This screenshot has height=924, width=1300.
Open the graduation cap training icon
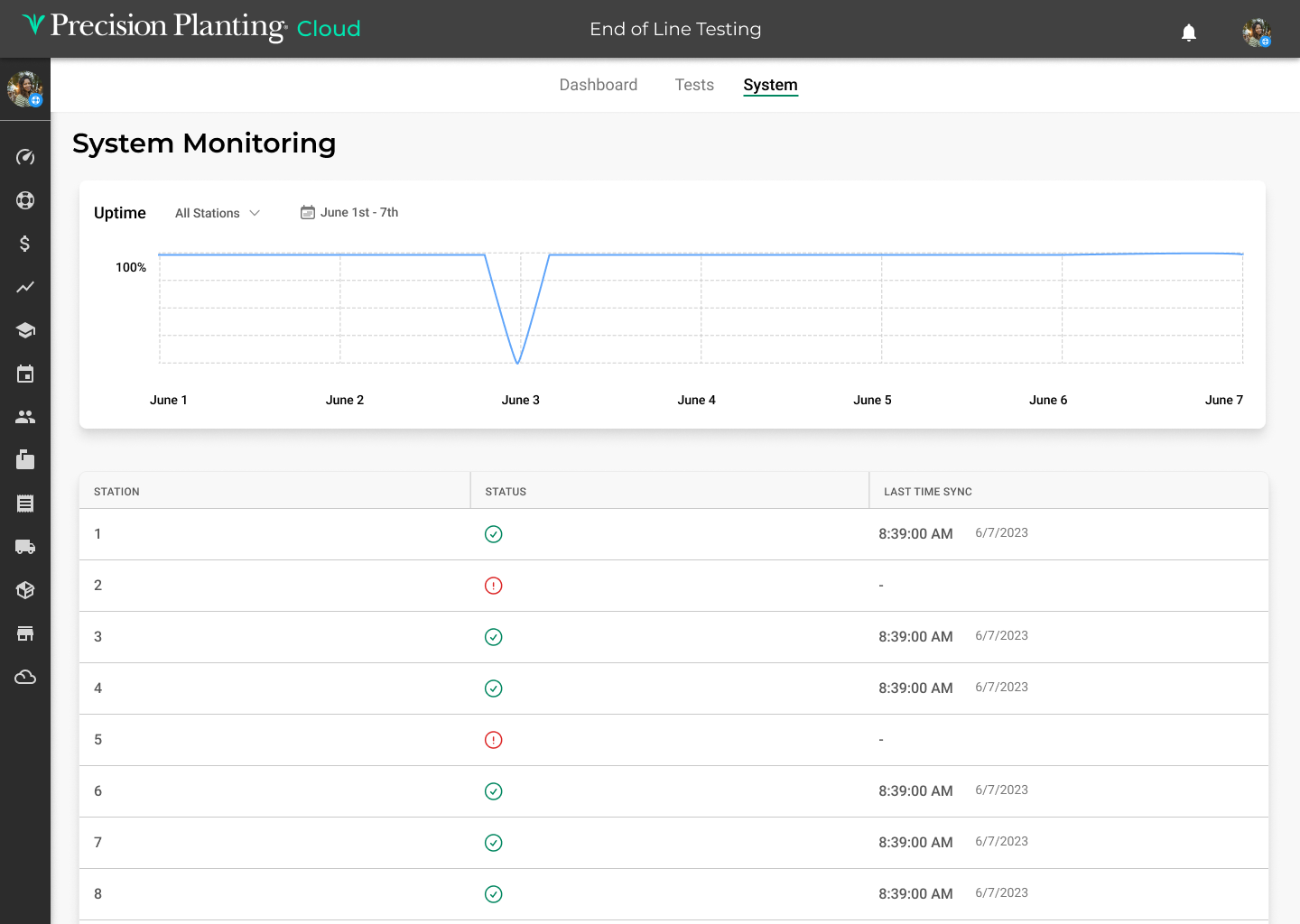coord(25,330)
